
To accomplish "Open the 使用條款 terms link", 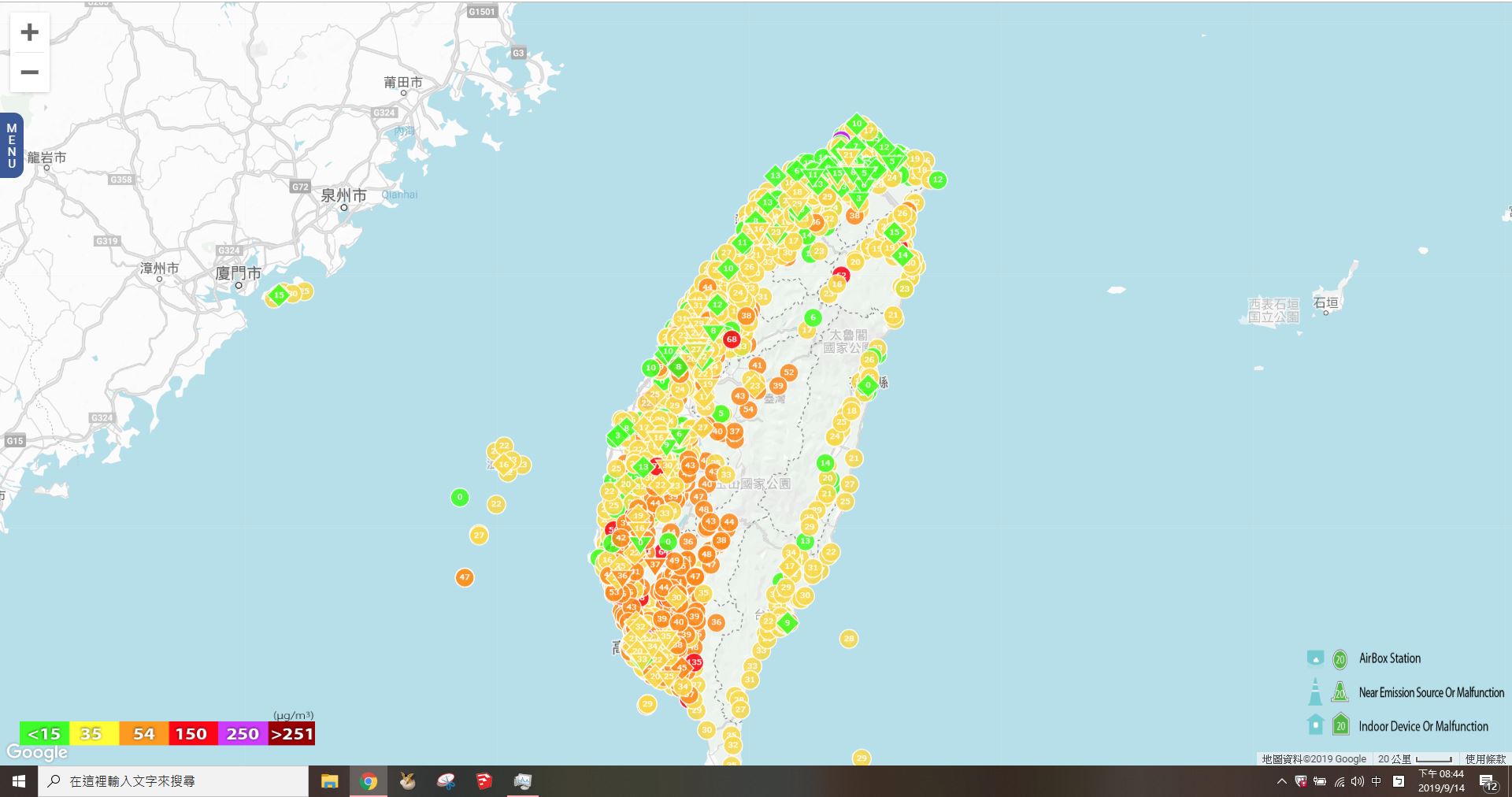I will (1485, 759).
